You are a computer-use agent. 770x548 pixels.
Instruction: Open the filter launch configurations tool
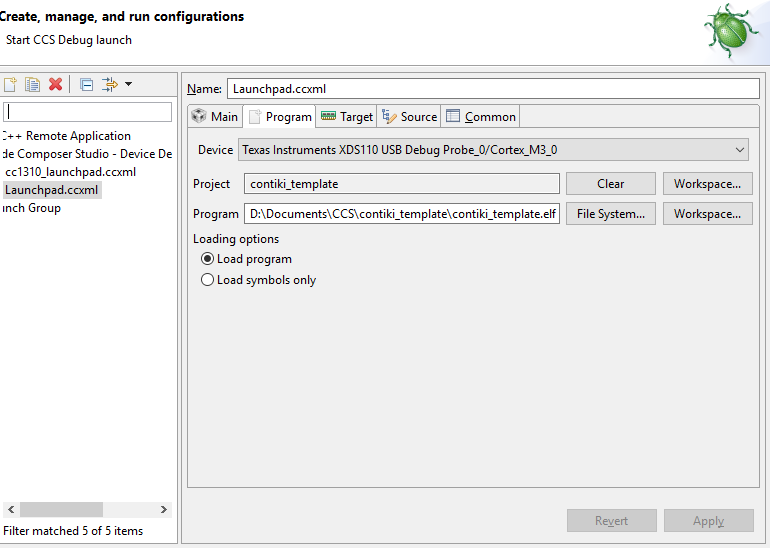pyautogui.click(x=110, y=84)
